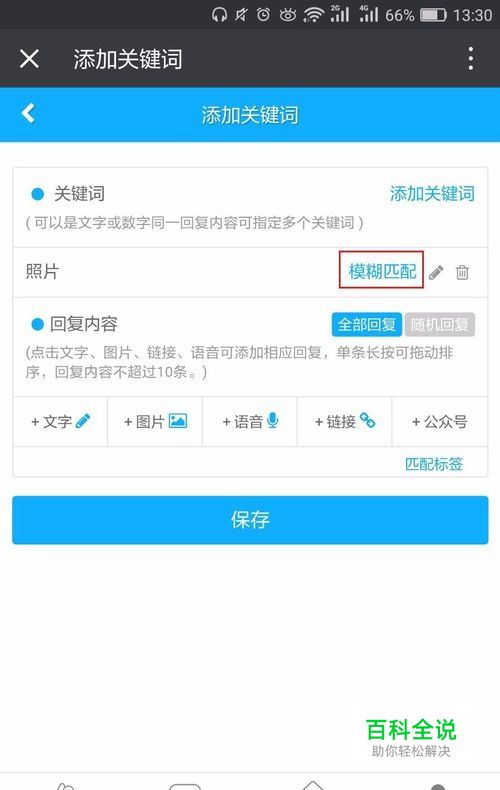
Task: Tap the Wi-Fi icon in status bar
Action: 313,15
